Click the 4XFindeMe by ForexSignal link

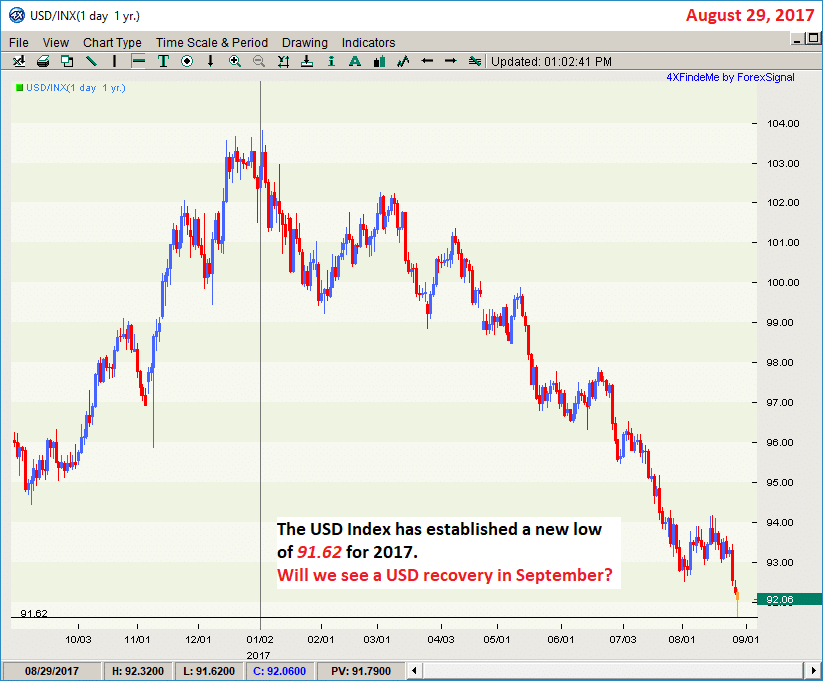point(730,77)
